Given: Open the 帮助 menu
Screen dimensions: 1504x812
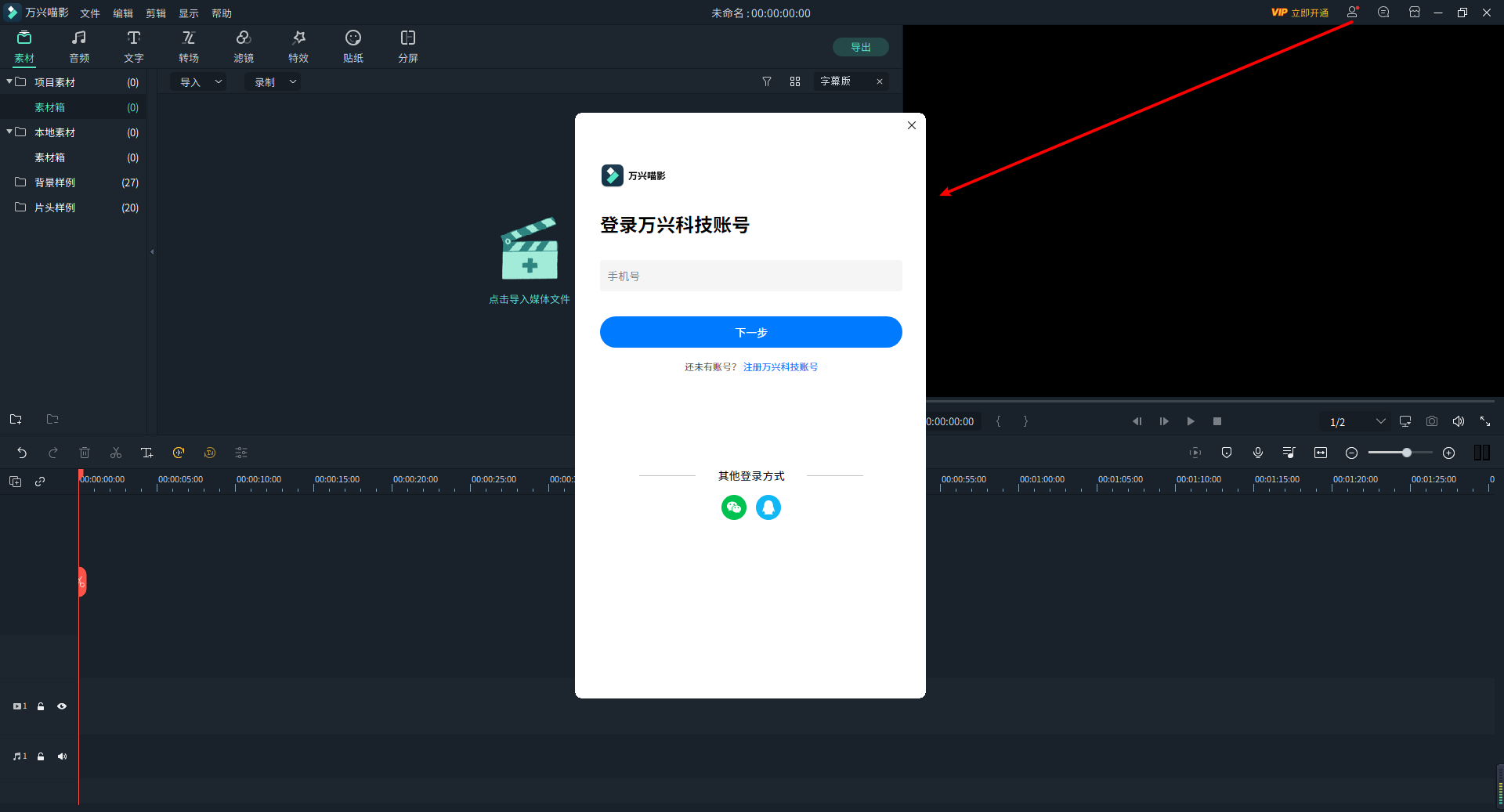Looking at the screenshot, I should [x=222, y=13].
